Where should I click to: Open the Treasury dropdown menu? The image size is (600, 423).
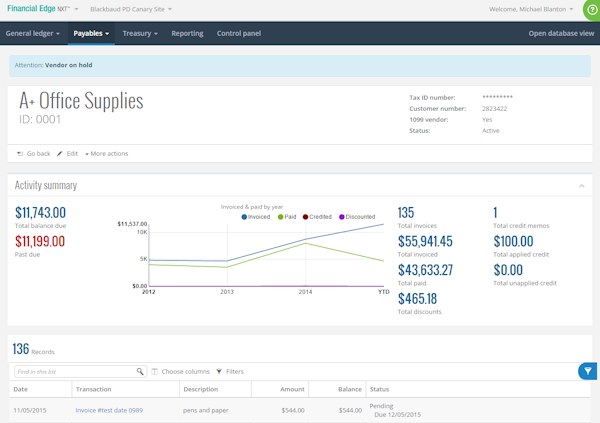140,33
